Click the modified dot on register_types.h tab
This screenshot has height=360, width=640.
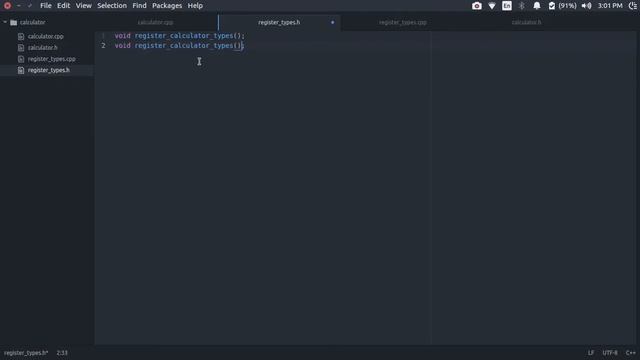tap(333, 22)
